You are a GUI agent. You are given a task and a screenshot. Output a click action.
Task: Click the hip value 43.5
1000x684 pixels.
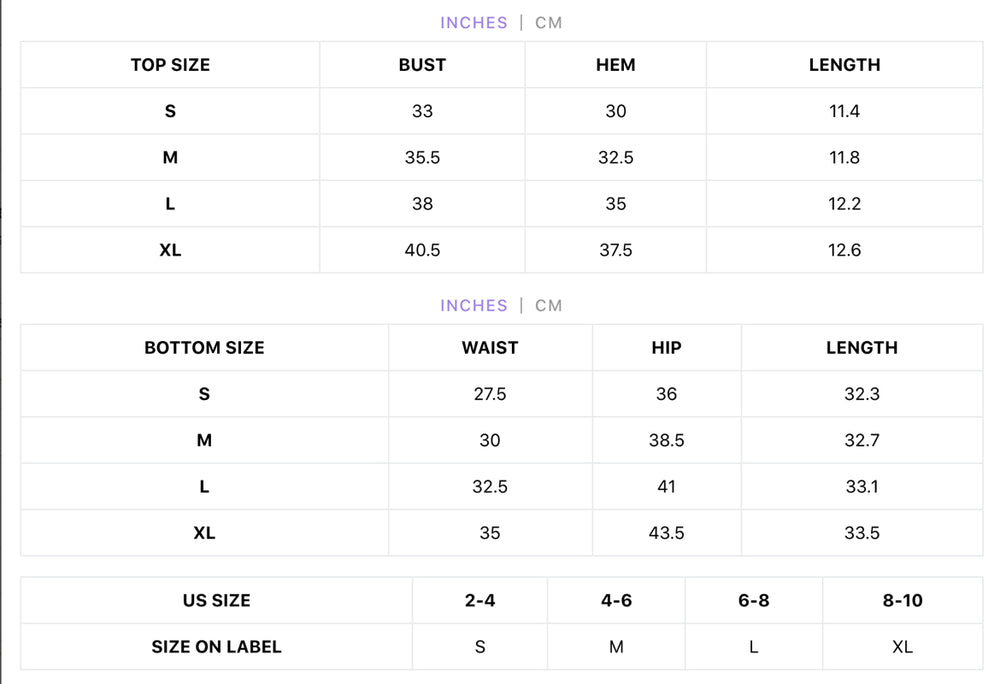tap(666, 533)
